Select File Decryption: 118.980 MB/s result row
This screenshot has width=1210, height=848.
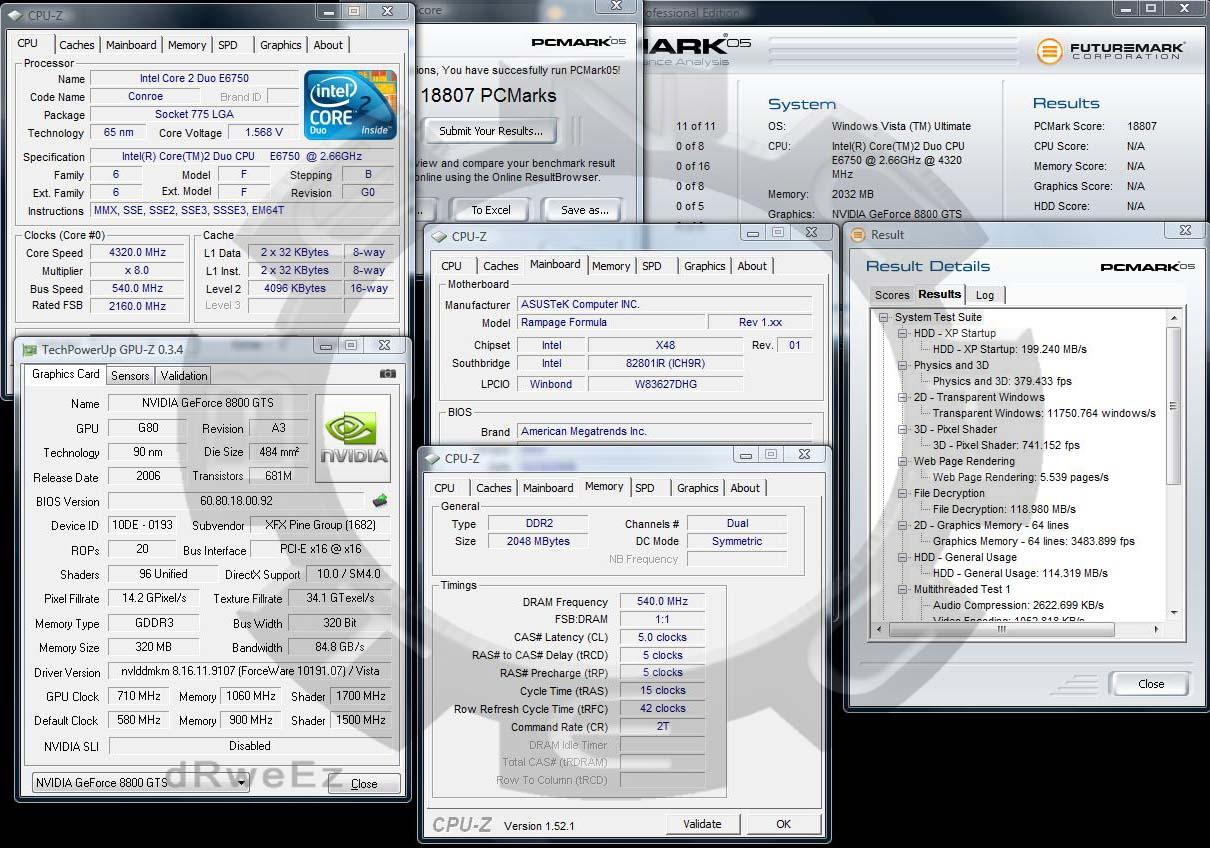coord(1004,509)
